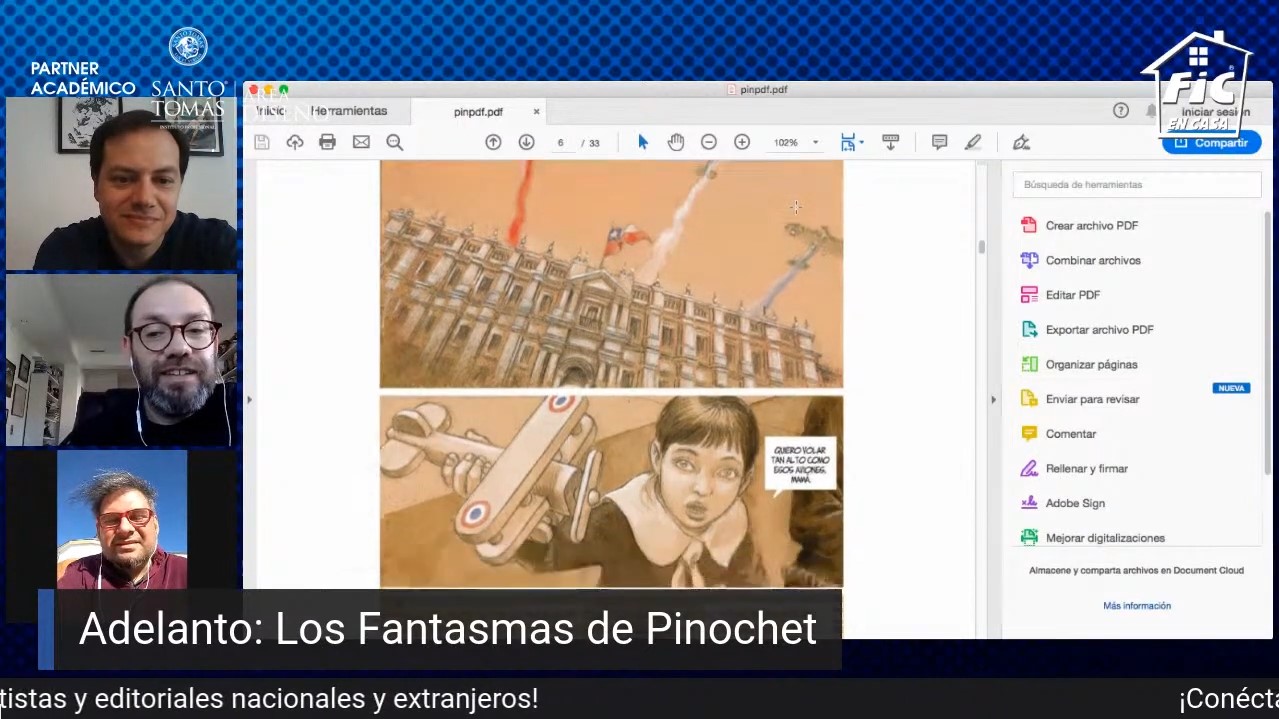Click the pinpdf.pdf window title text
1279x719 pixels.
[x=763, y=89]
